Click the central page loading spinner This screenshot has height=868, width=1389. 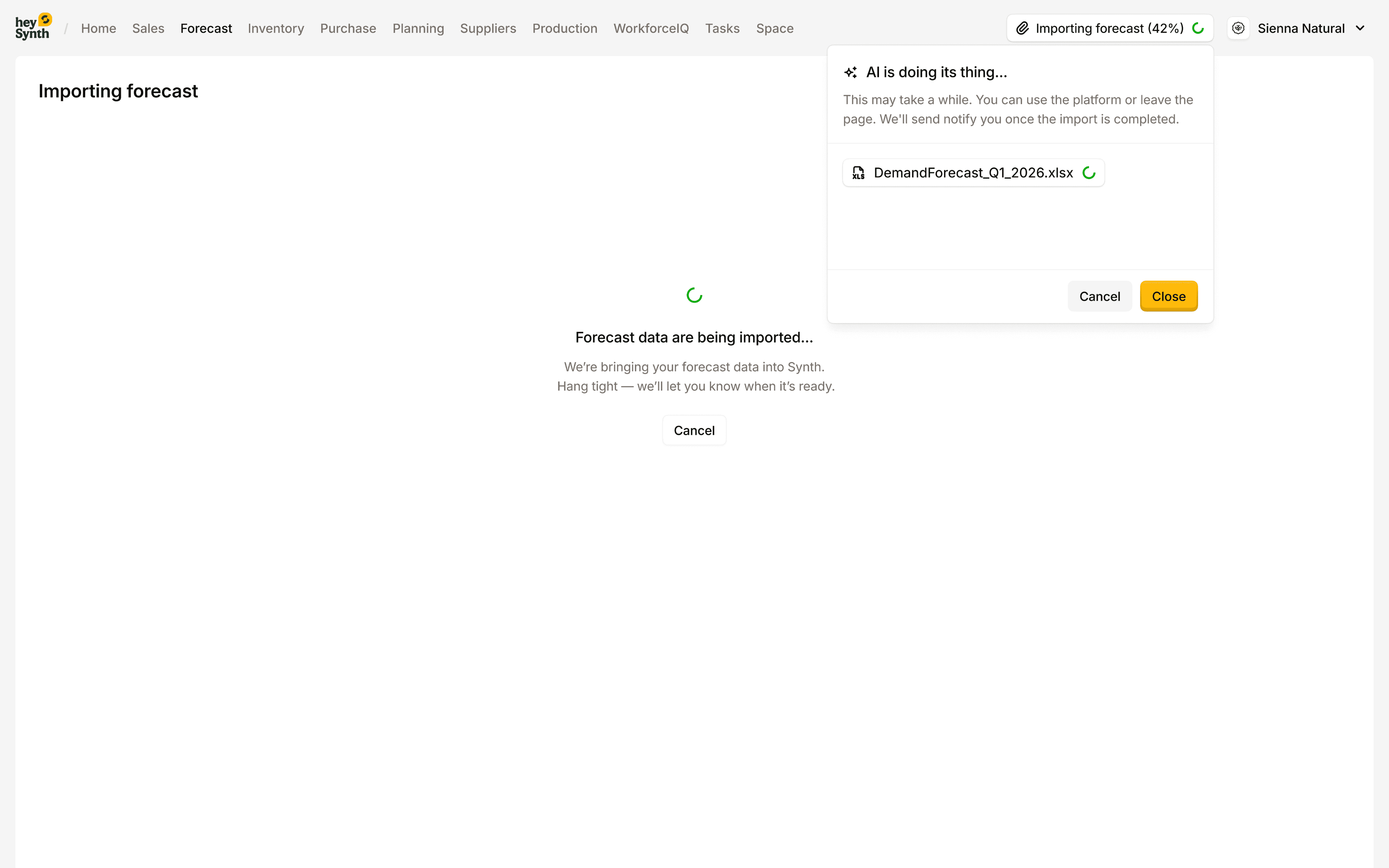click(x=694, y=295)
